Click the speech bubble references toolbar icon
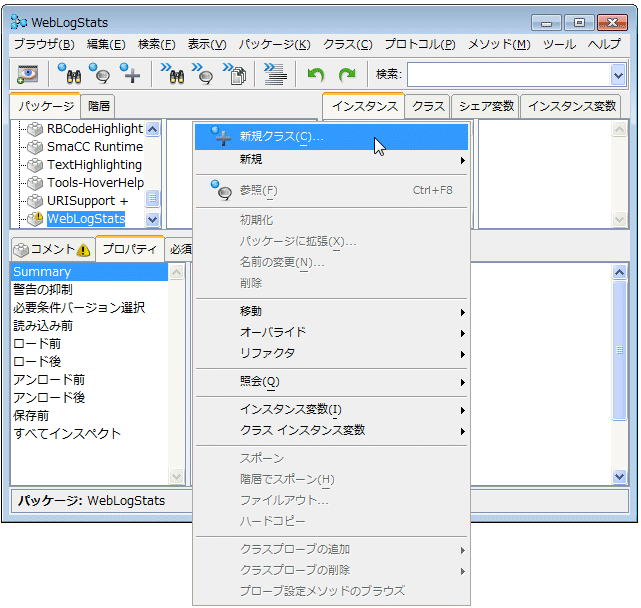 click(99, 74)
